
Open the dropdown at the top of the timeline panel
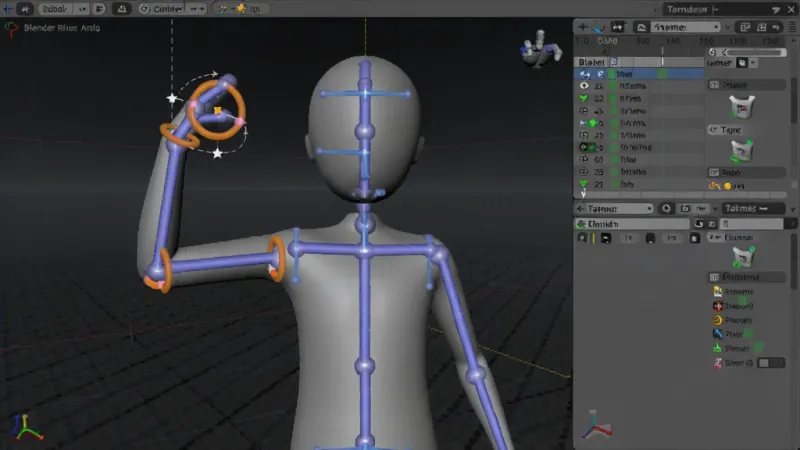pyautogui.click(x=685, y=27)
